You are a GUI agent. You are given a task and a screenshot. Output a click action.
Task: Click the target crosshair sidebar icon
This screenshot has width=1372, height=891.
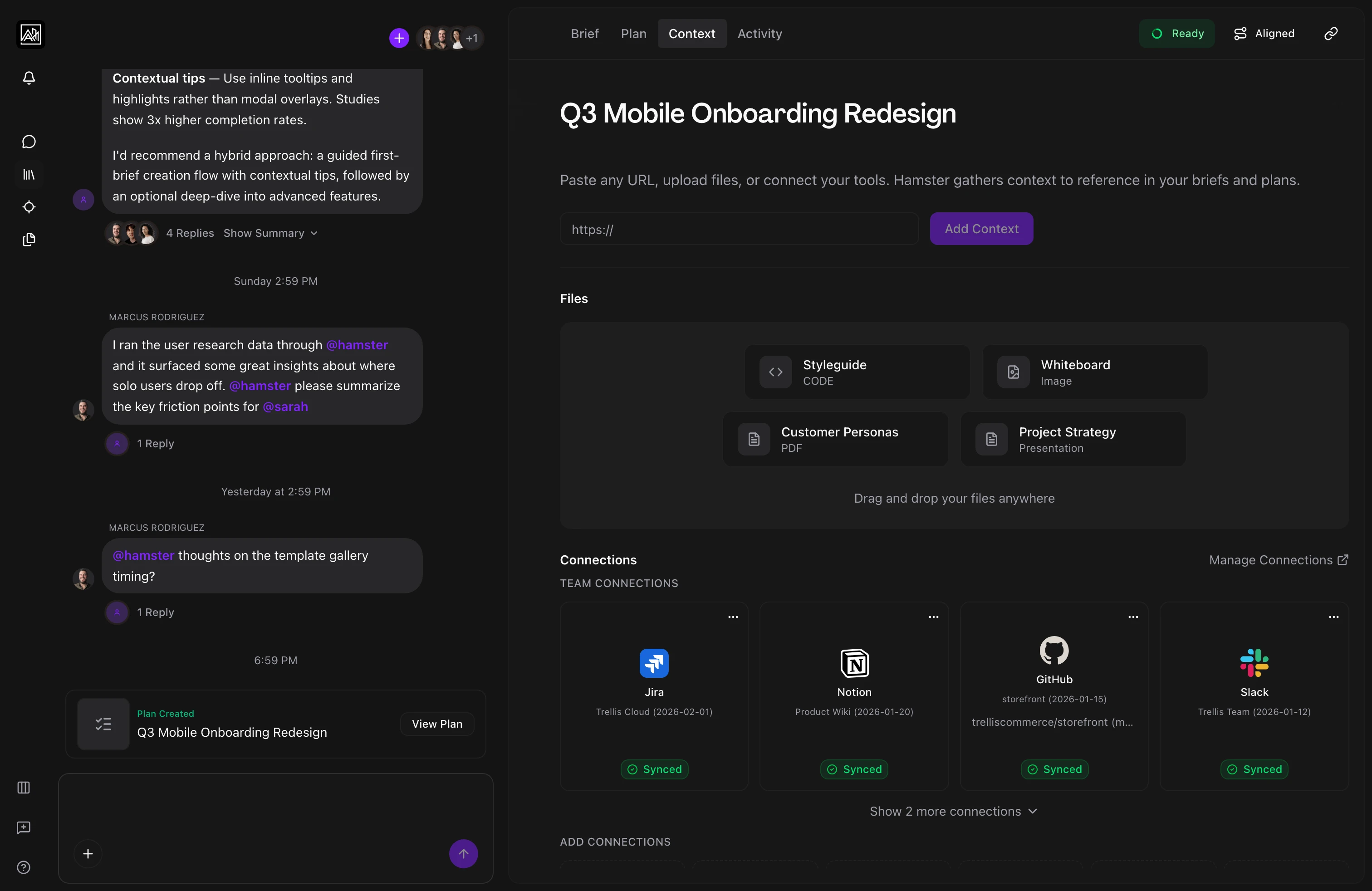click(29, 207)
